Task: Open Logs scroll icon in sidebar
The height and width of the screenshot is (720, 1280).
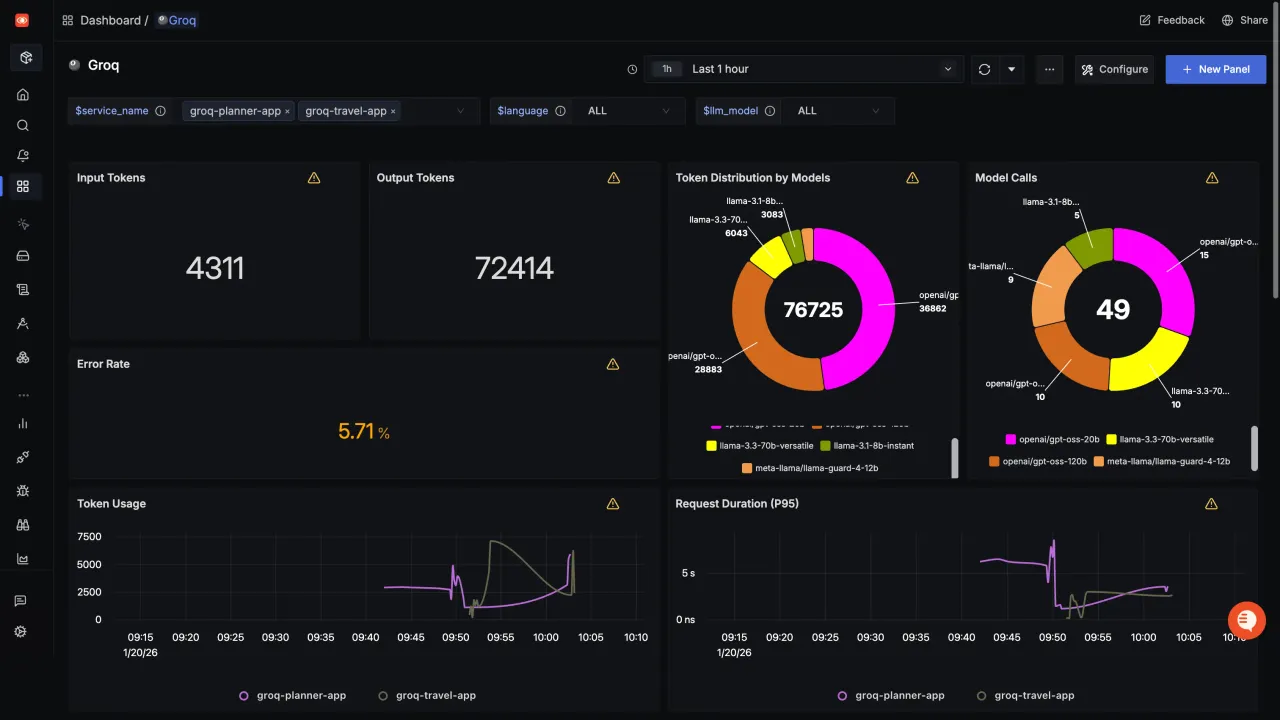Action: [x=23, y=290]
